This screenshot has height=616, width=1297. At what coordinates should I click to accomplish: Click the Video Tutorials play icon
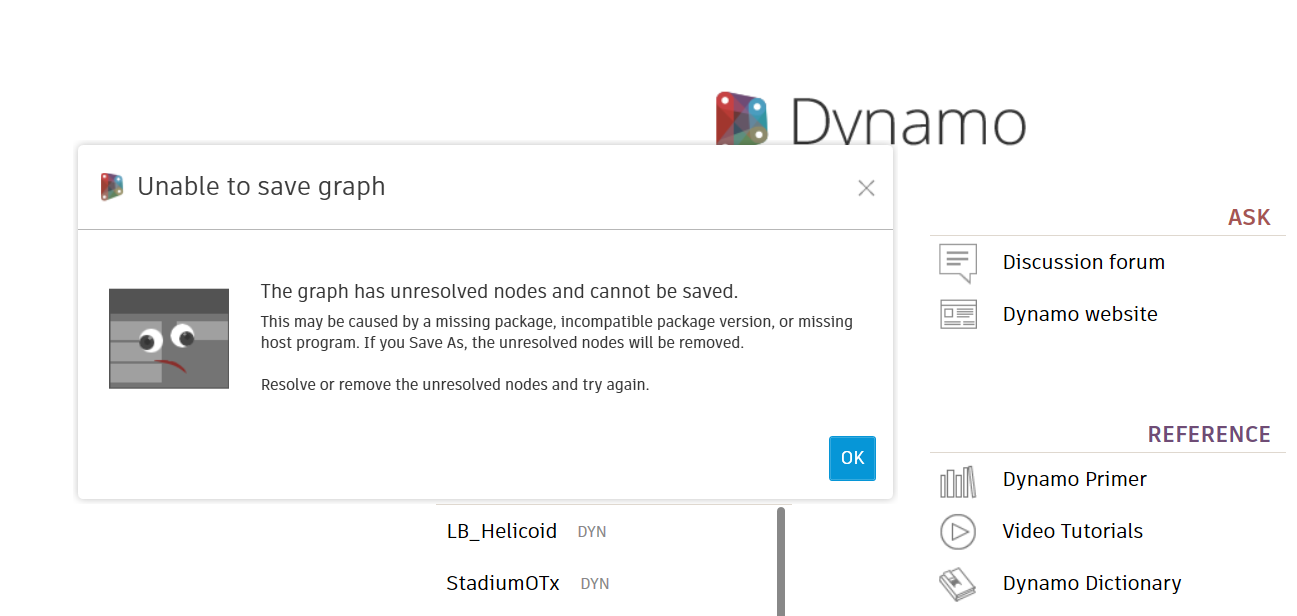[x=957, y=531]
